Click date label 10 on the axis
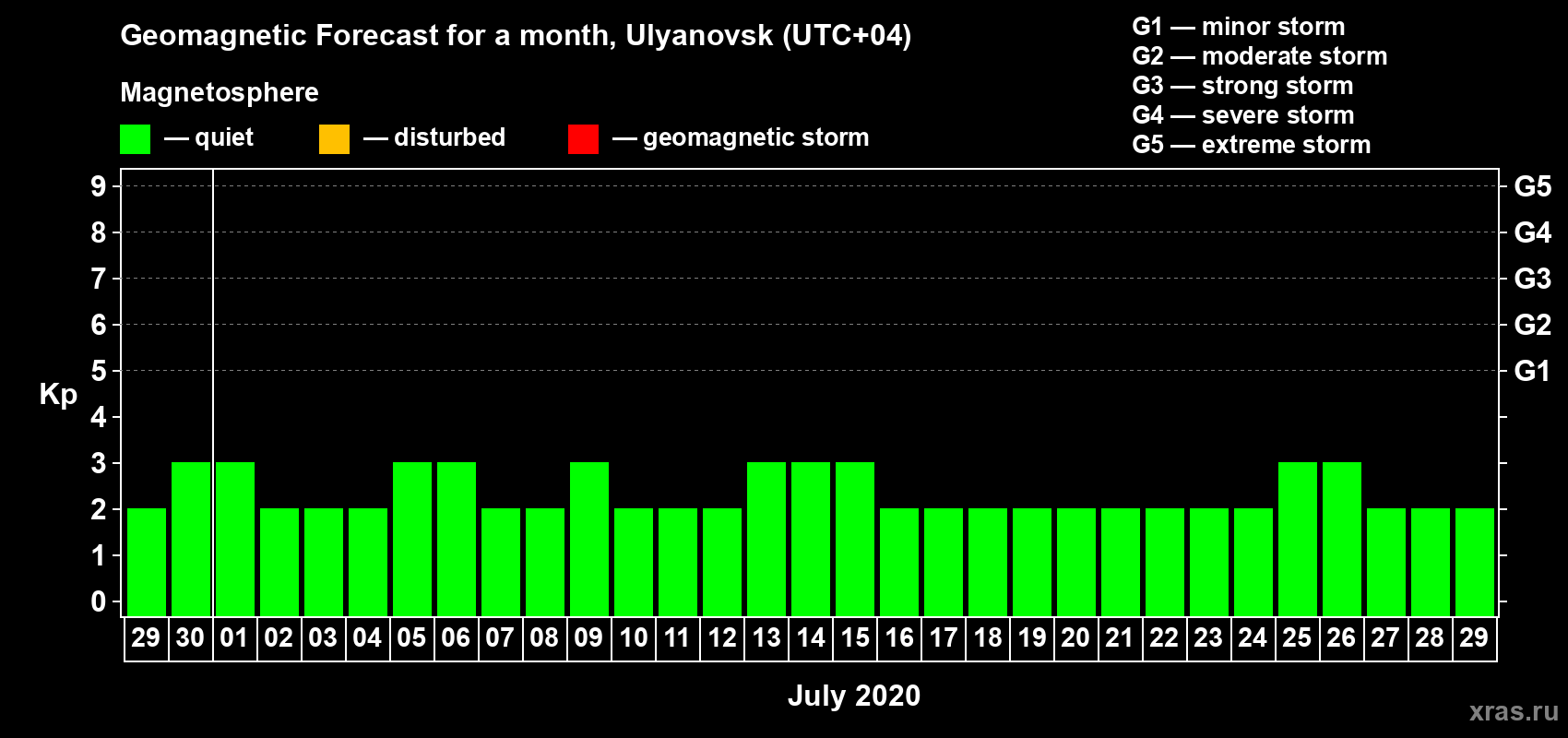 coord(633,637)
